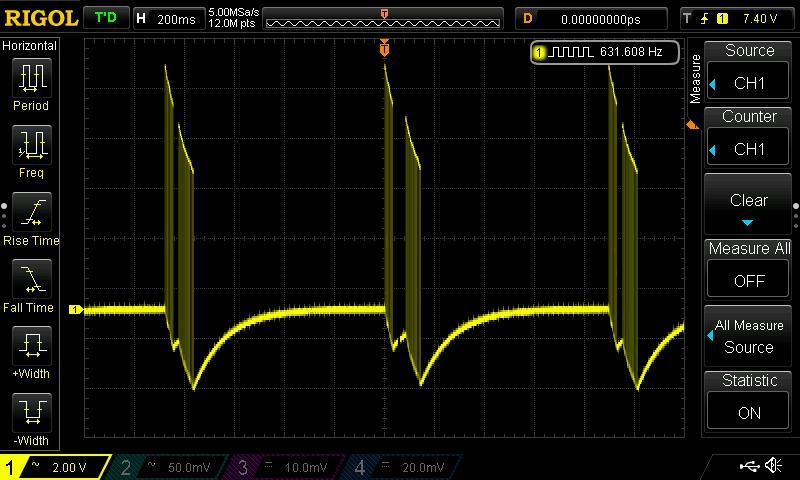Click the waveform memory position bar
The width and height of the screenshot is (800, 480).
pos(384,18)
